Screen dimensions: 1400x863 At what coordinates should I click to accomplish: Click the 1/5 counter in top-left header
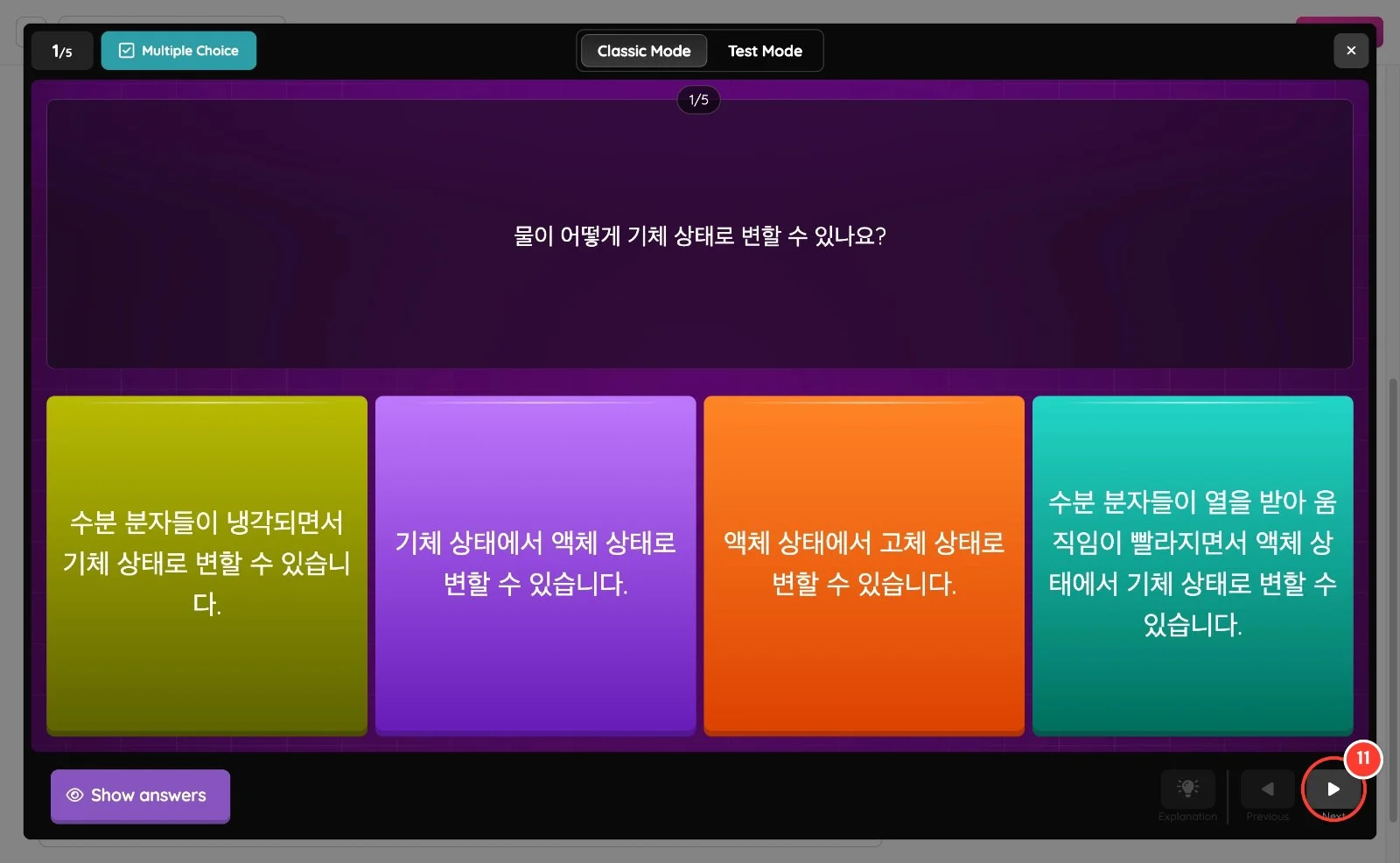62,51
